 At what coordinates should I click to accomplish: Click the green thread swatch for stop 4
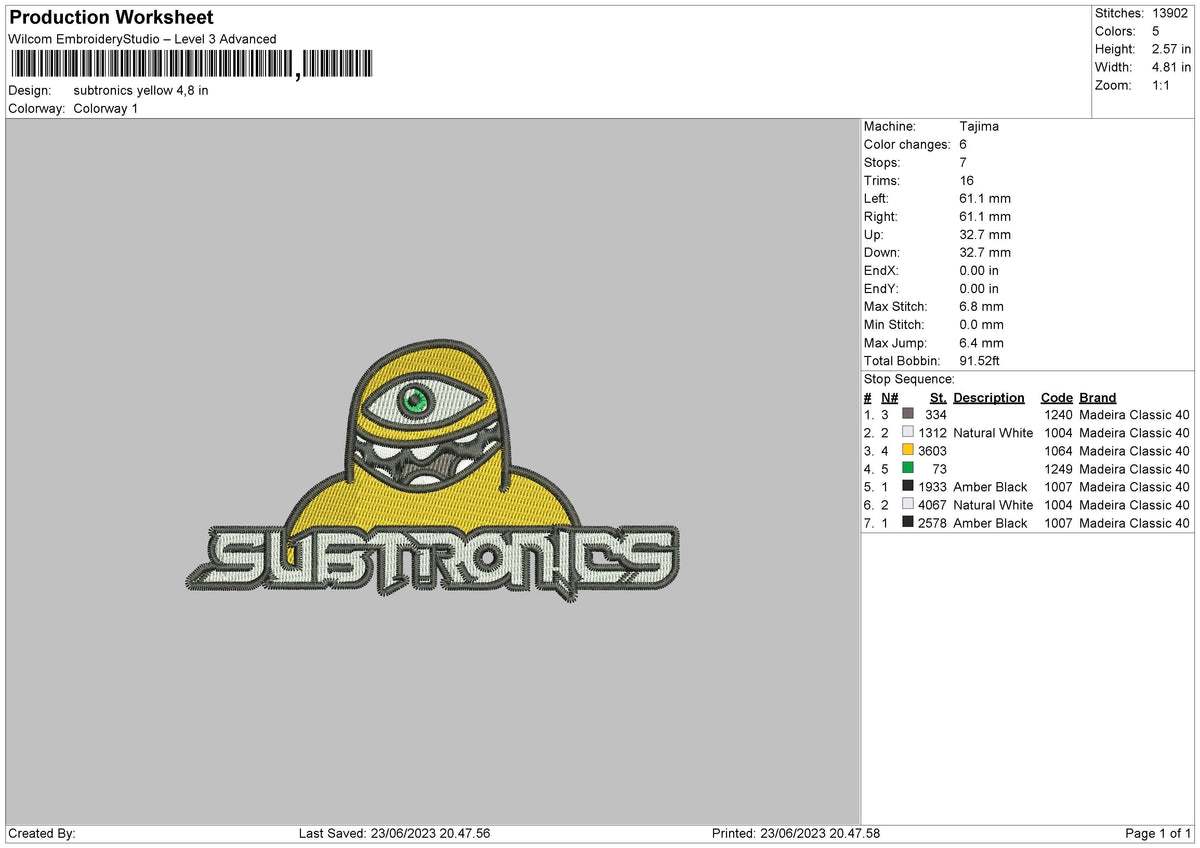tap(908, 469)
